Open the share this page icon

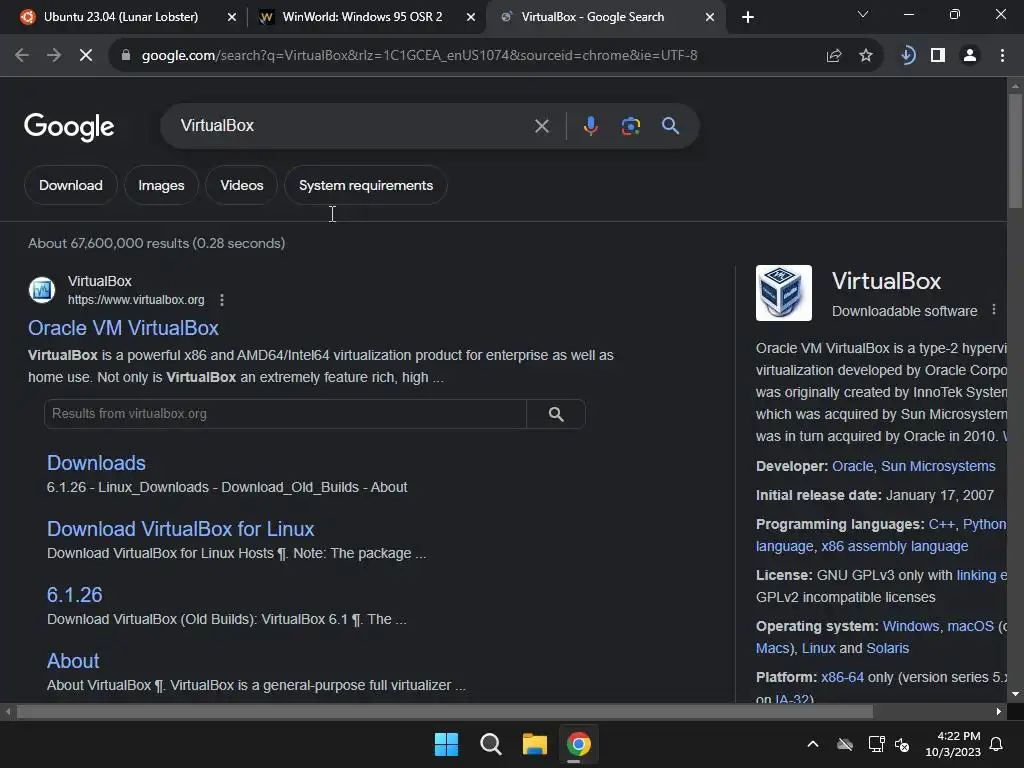coord(834,56)
